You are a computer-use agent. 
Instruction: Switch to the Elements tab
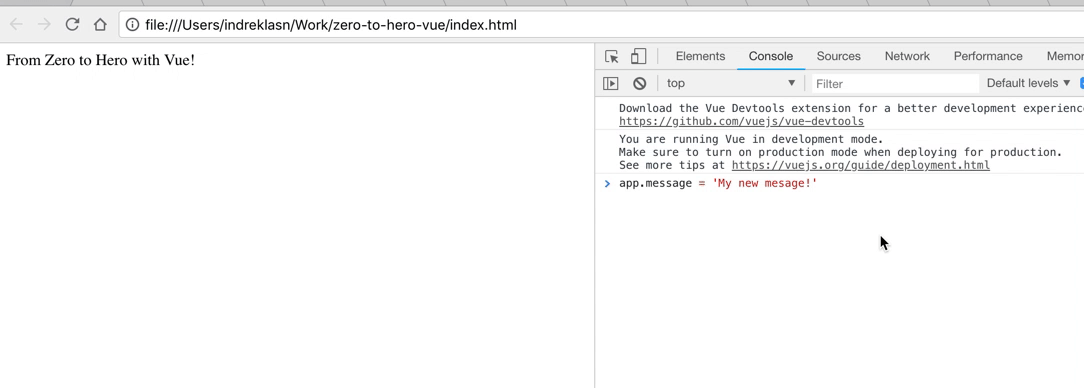(x=700, y=56)
